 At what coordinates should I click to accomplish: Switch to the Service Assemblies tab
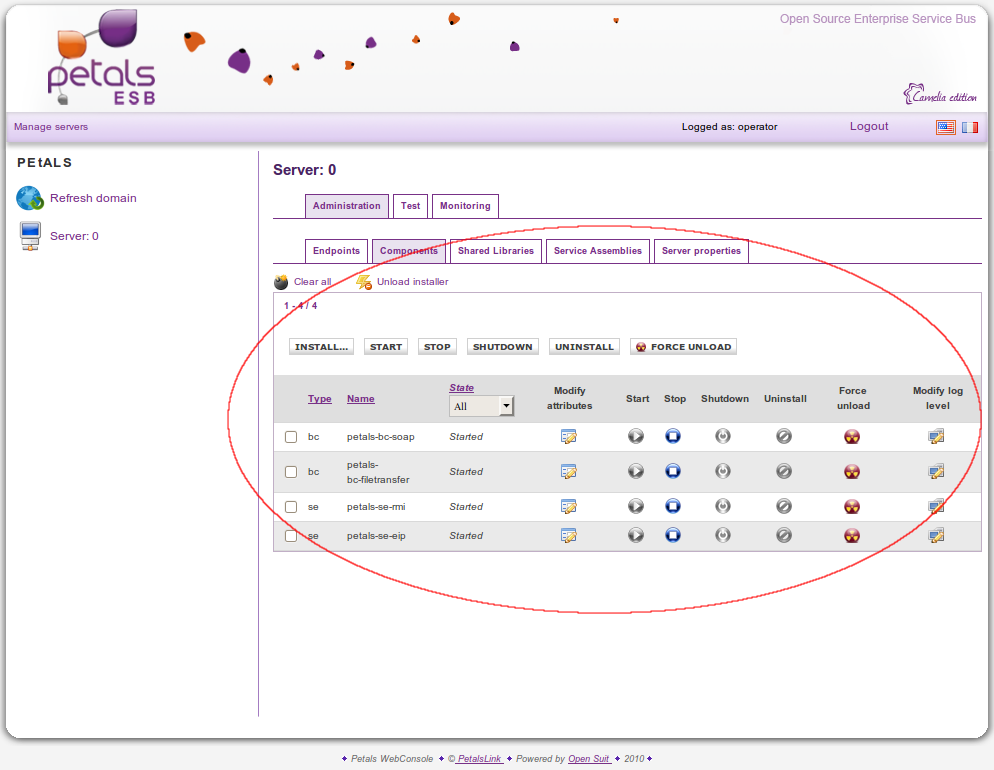tap(597, 251)
